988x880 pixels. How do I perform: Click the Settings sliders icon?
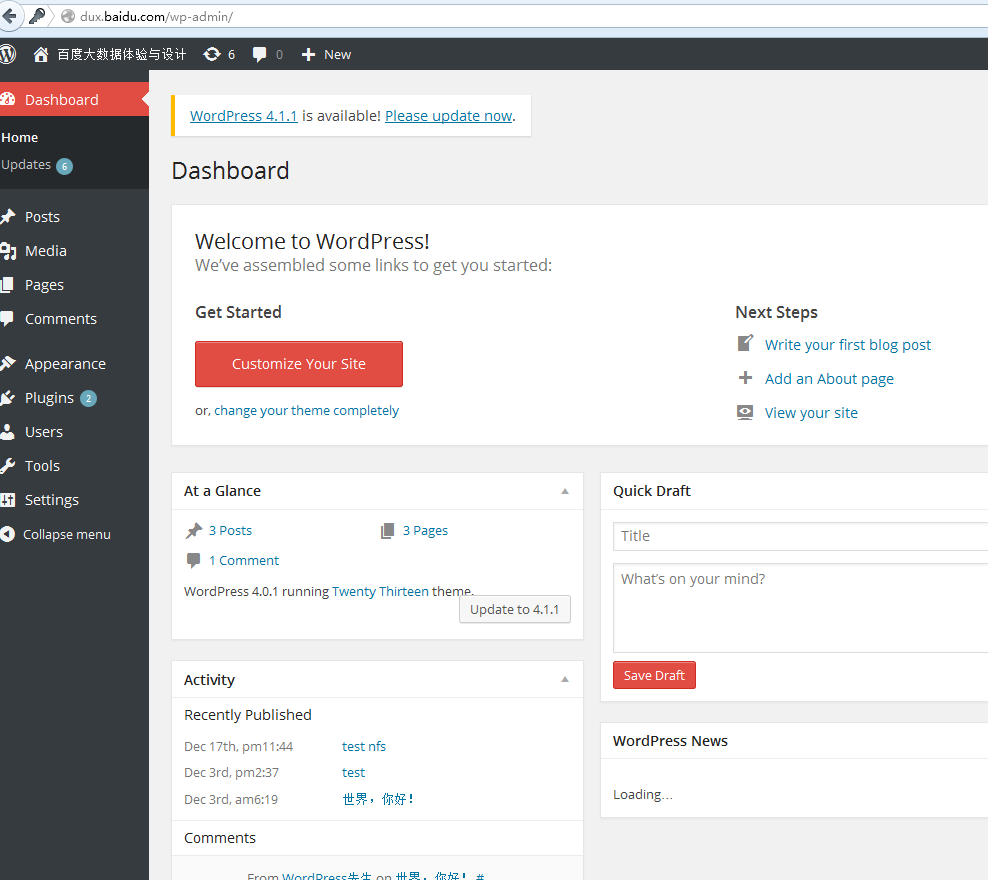(8, 500)
